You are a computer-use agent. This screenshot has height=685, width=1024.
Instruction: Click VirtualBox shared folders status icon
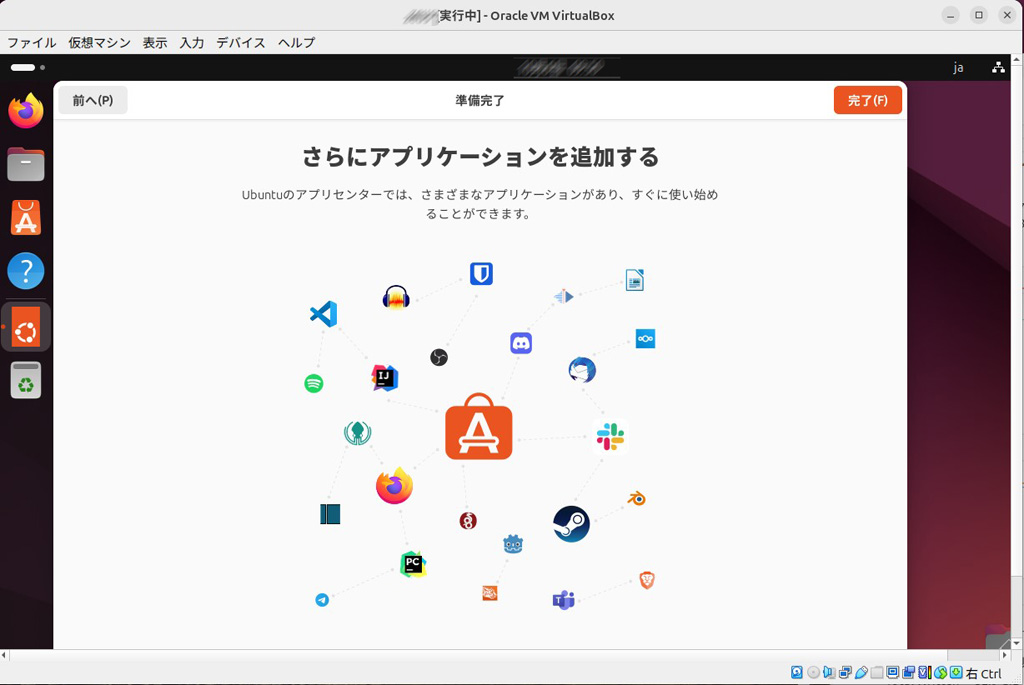[877, 673]
